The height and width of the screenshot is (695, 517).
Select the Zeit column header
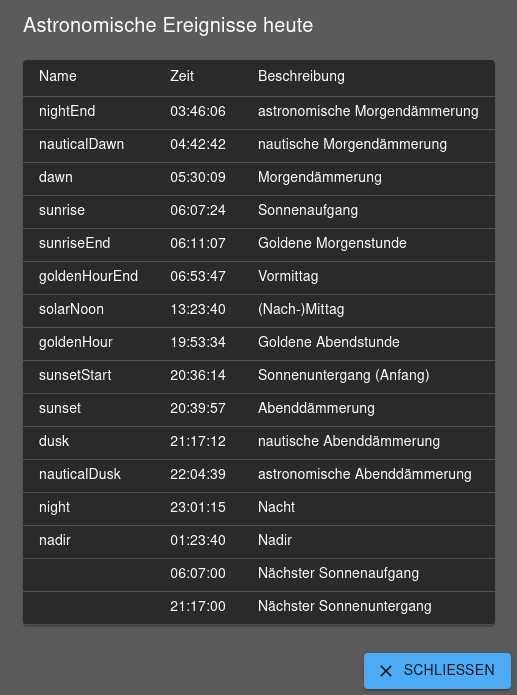point(182,76)
